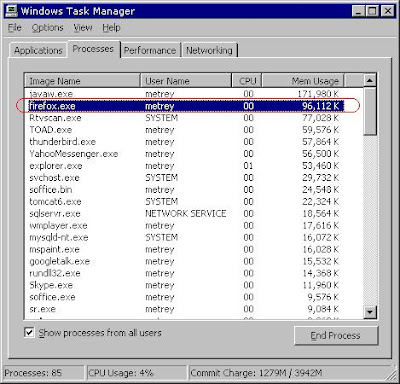Screen dimensions: 400x384
Task: Click the window resize grip corner
Action: point(391,375)
